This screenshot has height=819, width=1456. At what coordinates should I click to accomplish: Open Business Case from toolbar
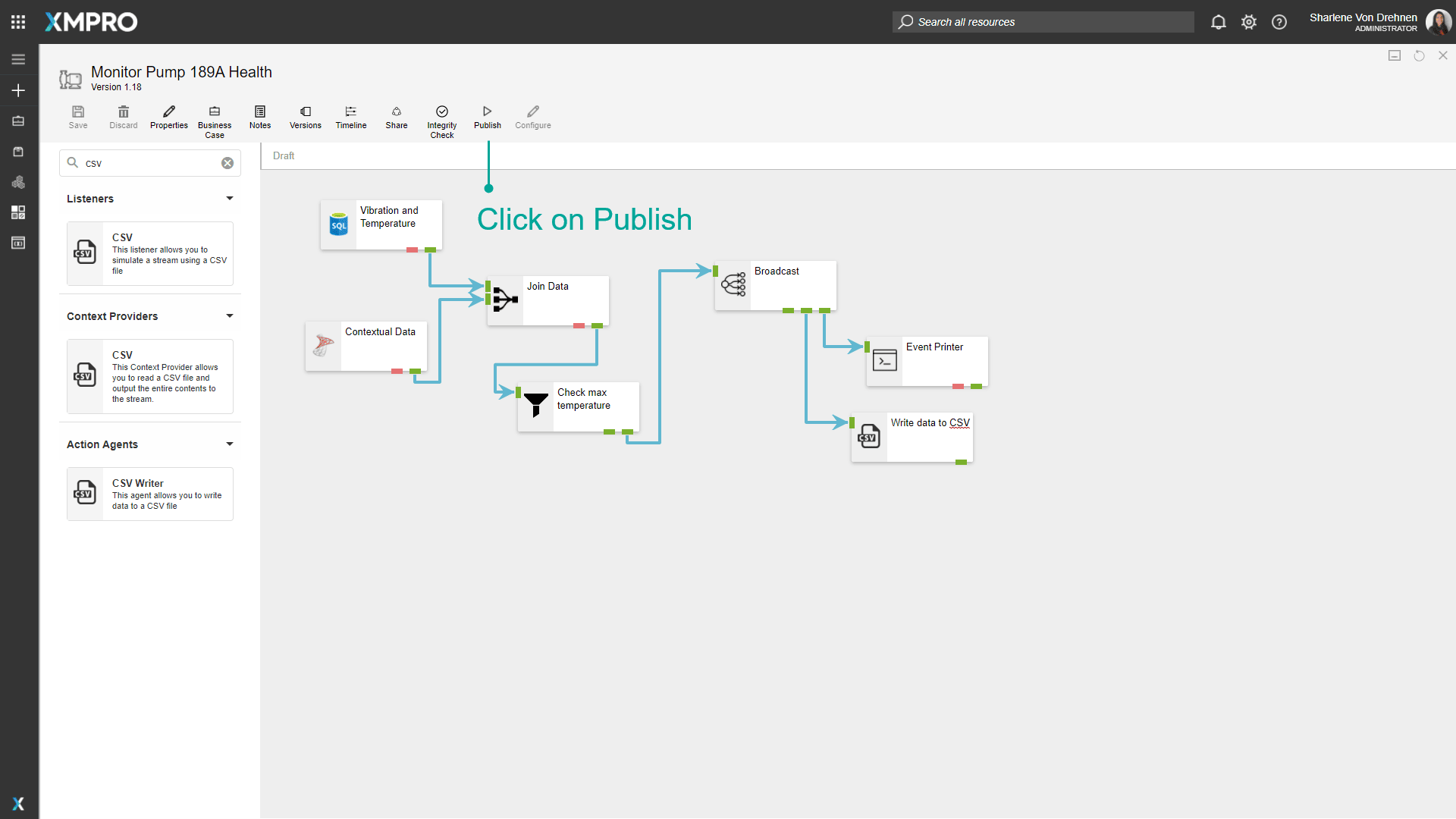point(215,121)
